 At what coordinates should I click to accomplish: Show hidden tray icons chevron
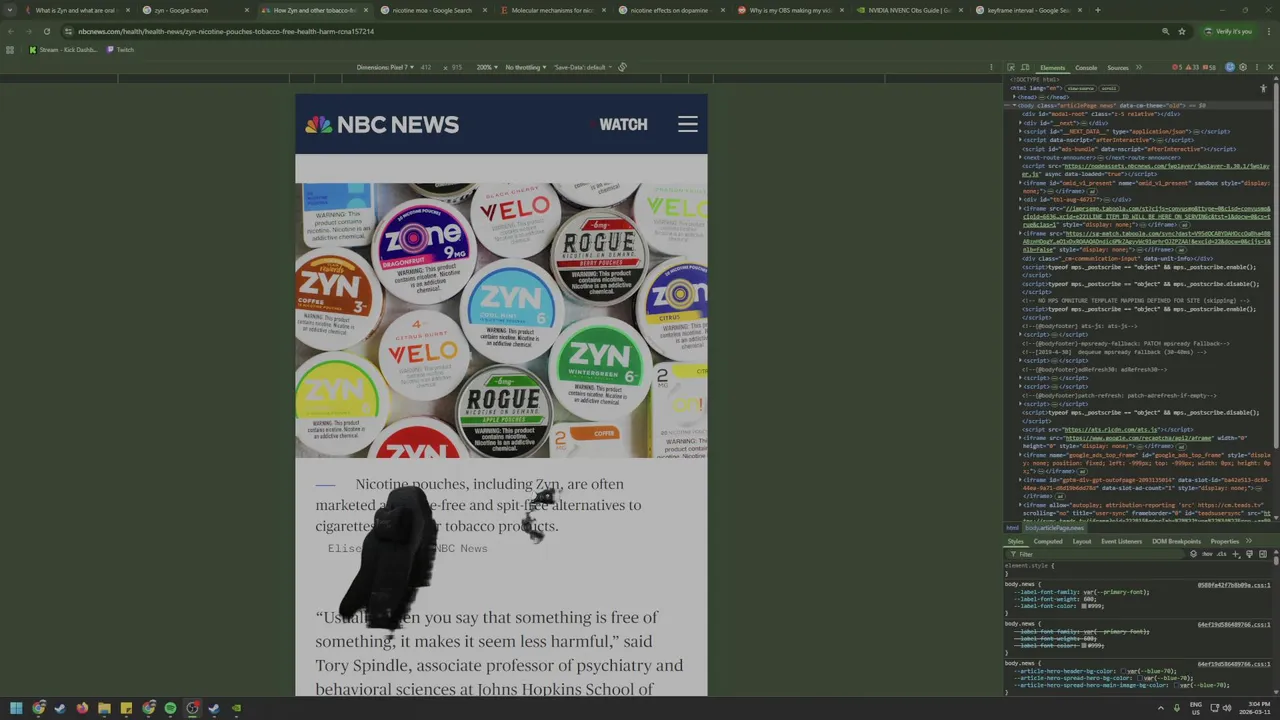tap(1161, 708)
